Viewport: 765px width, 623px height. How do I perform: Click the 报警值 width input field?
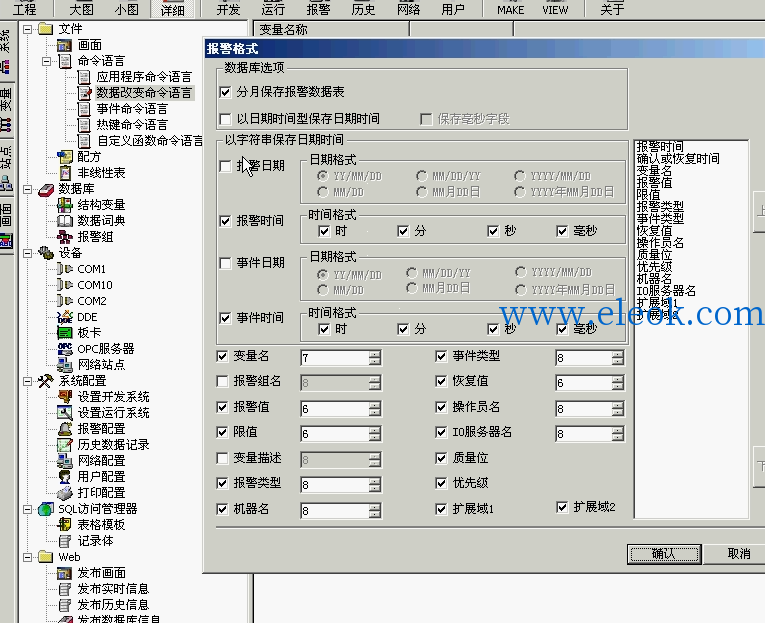[x=335, y=409]
